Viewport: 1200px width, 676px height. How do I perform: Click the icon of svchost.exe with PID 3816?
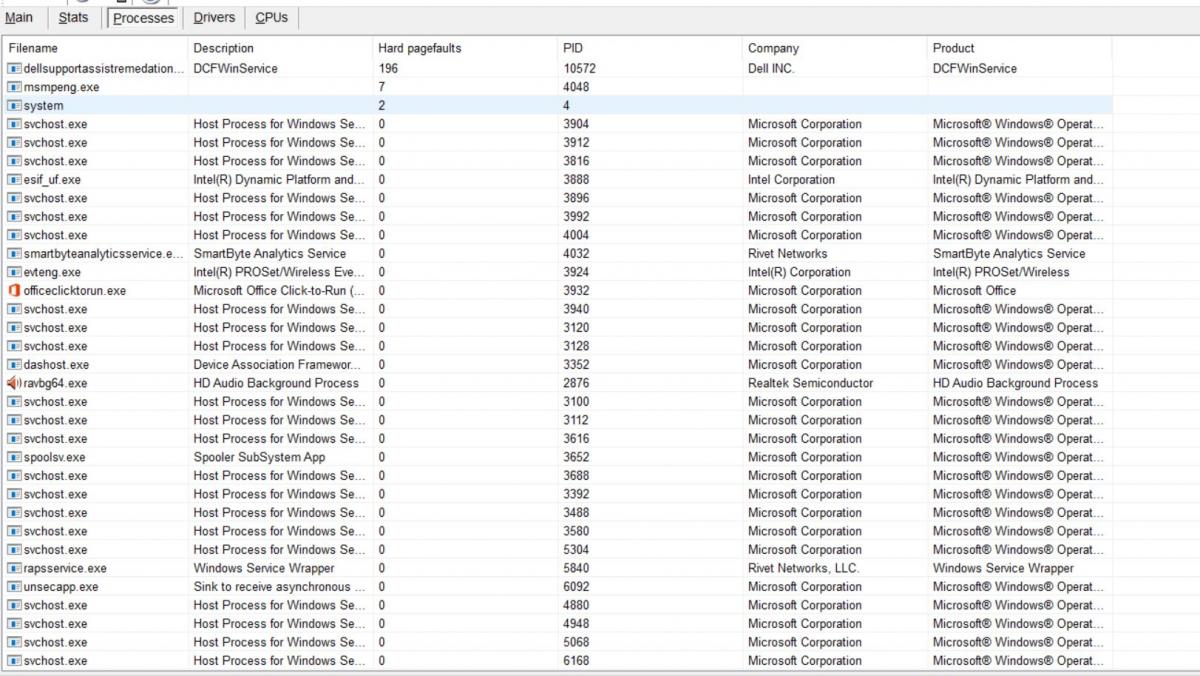click(x=15, y=161)
